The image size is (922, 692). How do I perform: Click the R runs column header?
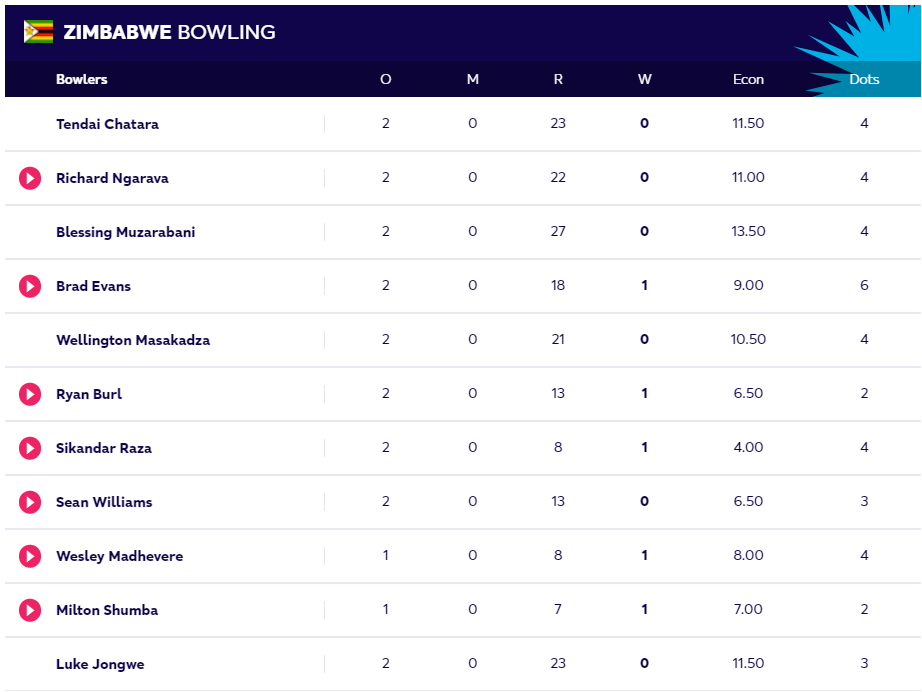pos(558,79)
